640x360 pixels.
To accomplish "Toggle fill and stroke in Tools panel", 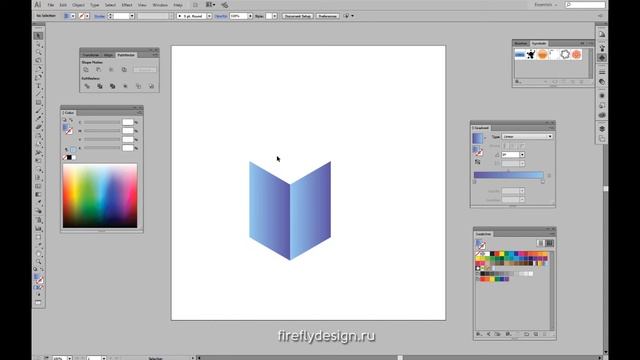I will [x=38, y=278].
